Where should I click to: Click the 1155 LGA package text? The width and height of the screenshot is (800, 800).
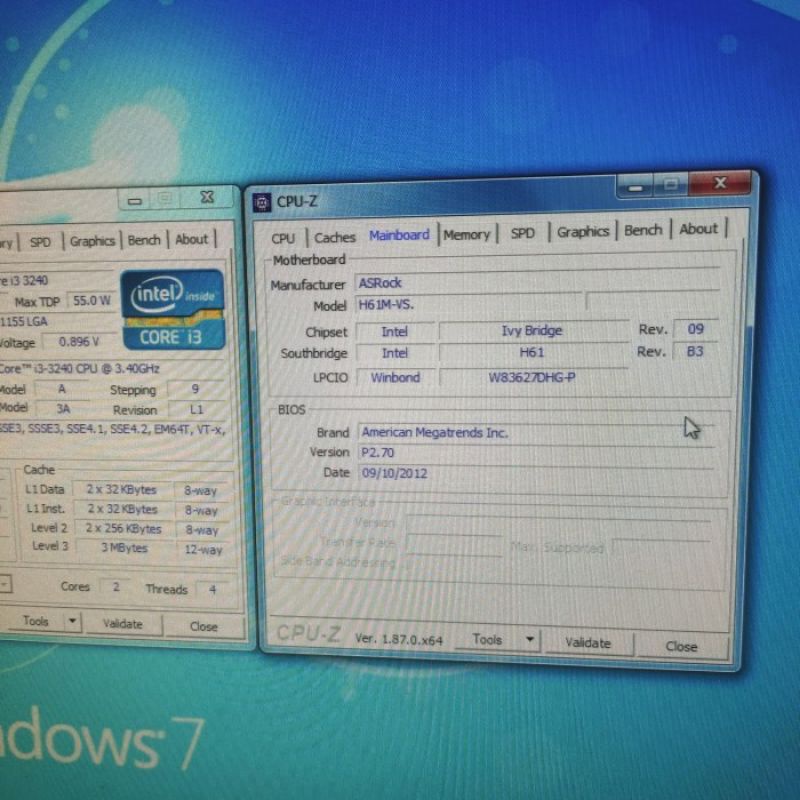(23, 321)
